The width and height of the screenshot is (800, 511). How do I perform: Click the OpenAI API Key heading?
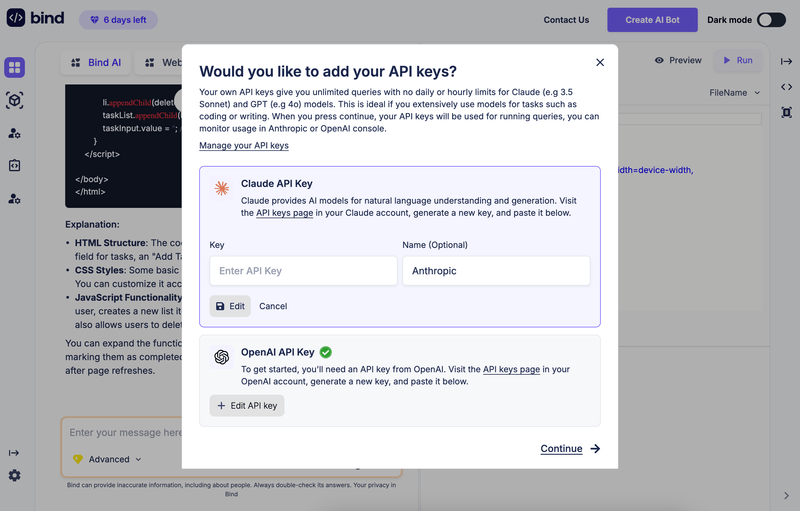(278, 352)
